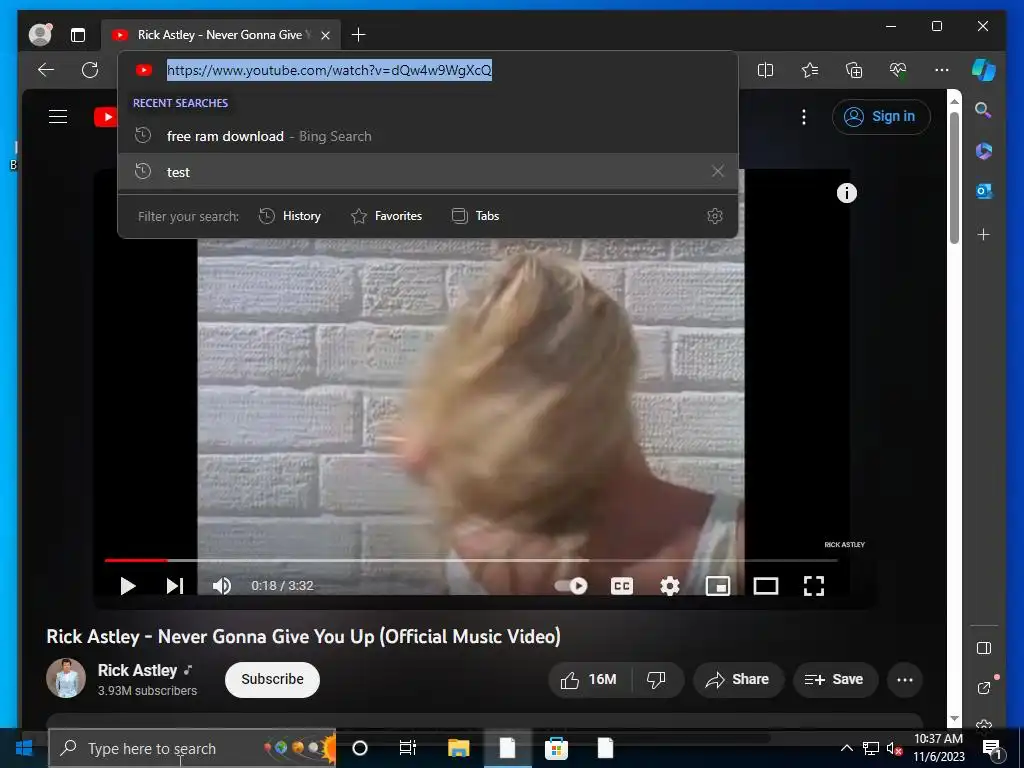Enter fullscreen video mode

[814, 586]
